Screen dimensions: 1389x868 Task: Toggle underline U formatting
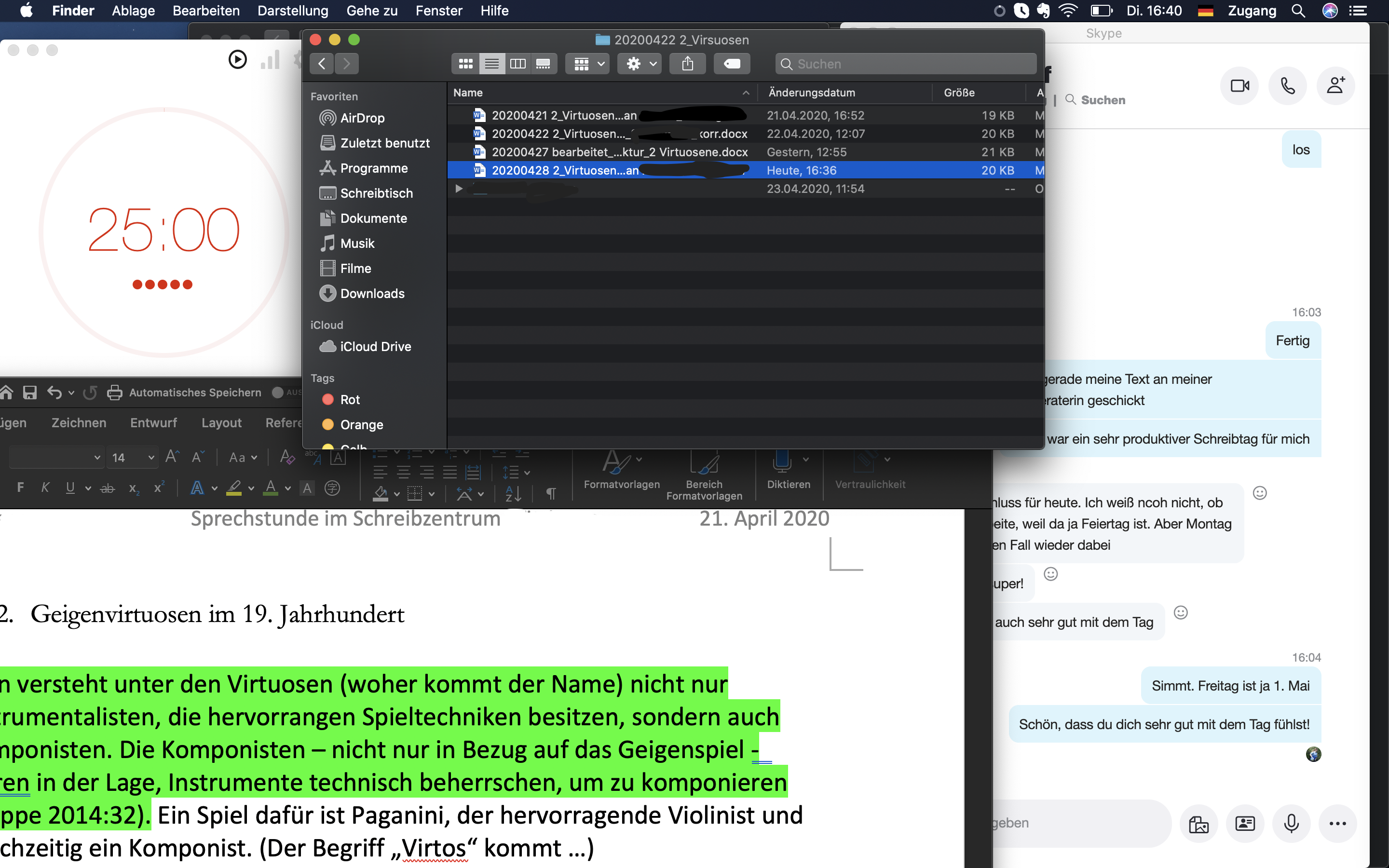click(x=70, y=488)
